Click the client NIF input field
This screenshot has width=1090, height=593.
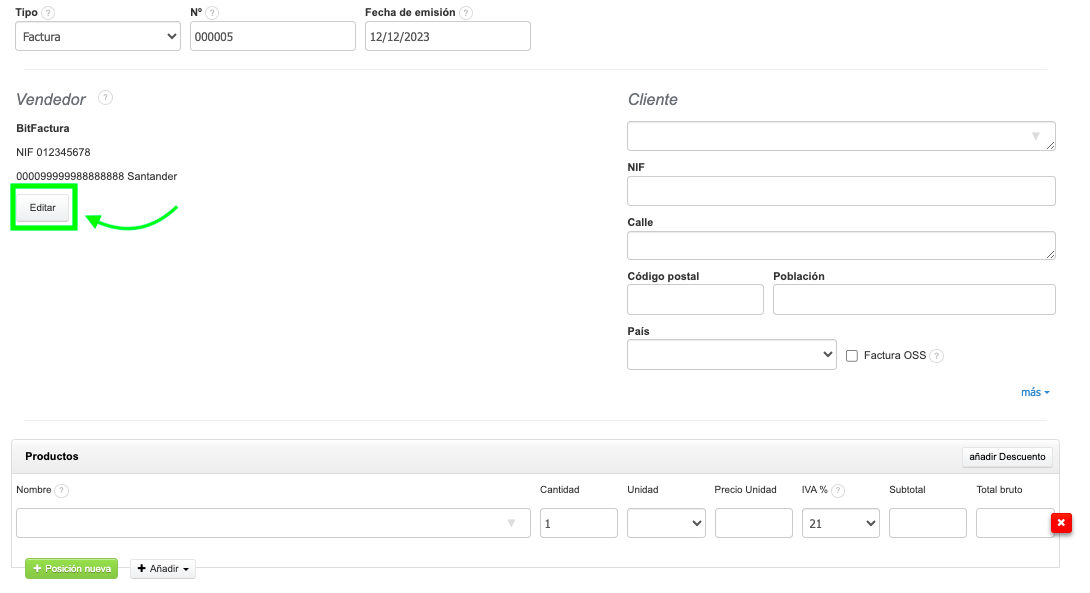841,191
